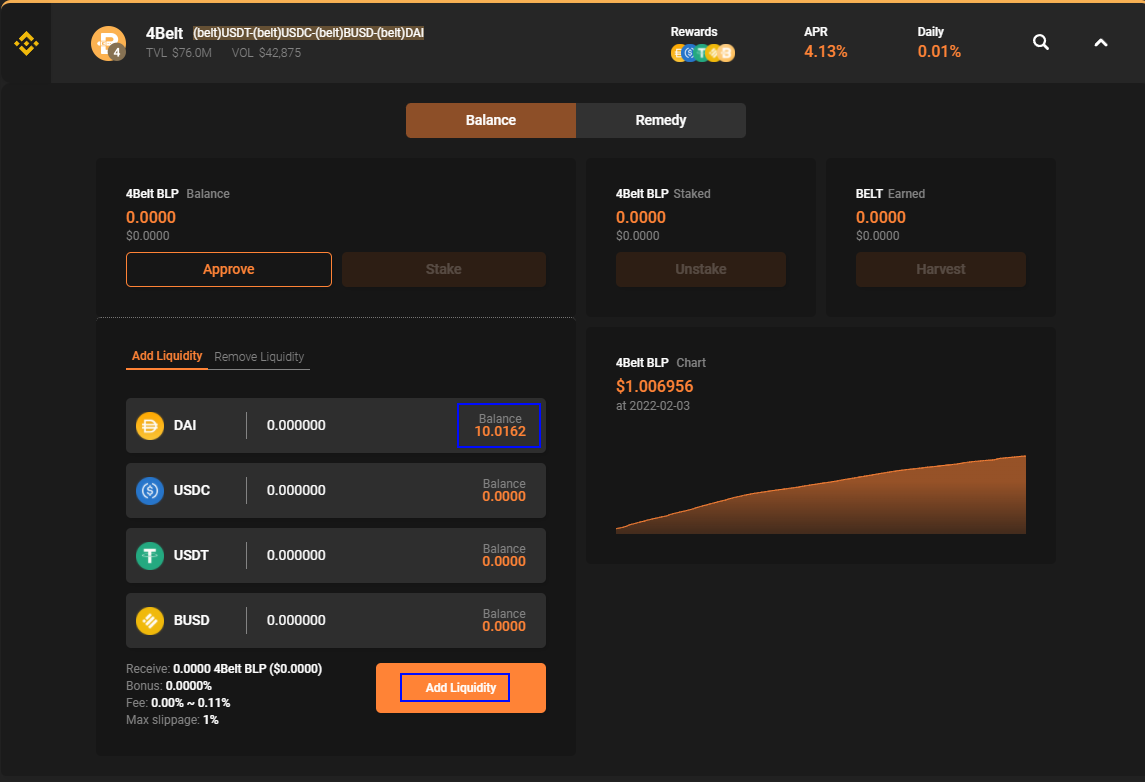Select the Add Liquidity tab
The image size is (1145, 782).
coord(167,356)
